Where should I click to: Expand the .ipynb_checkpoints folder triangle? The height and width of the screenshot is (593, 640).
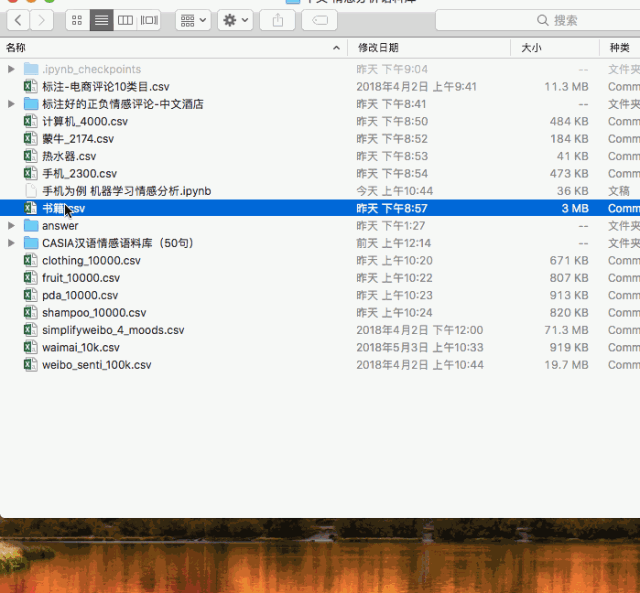click(11, 69)
